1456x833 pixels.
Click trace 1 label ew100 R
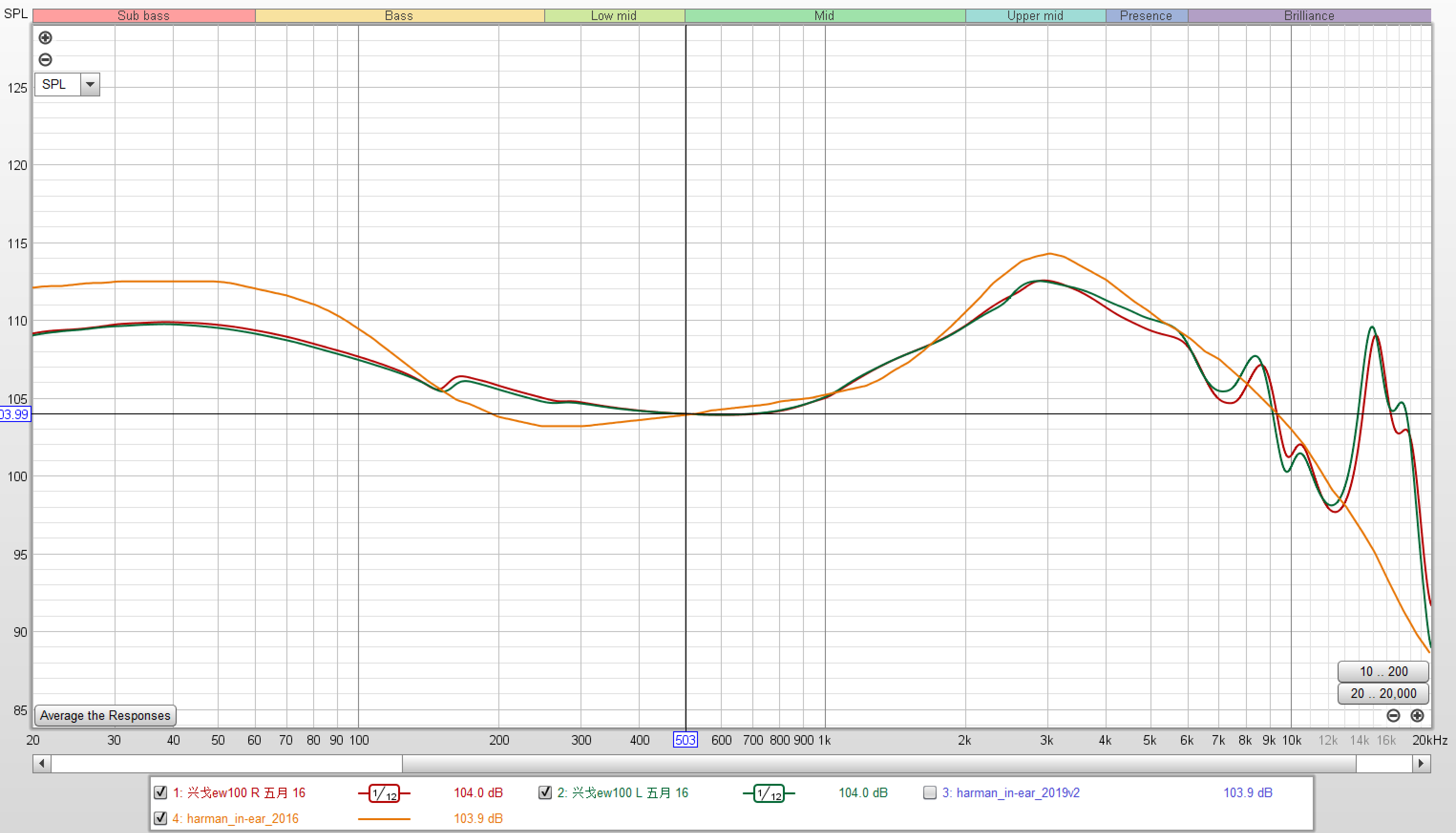[239, 793]
